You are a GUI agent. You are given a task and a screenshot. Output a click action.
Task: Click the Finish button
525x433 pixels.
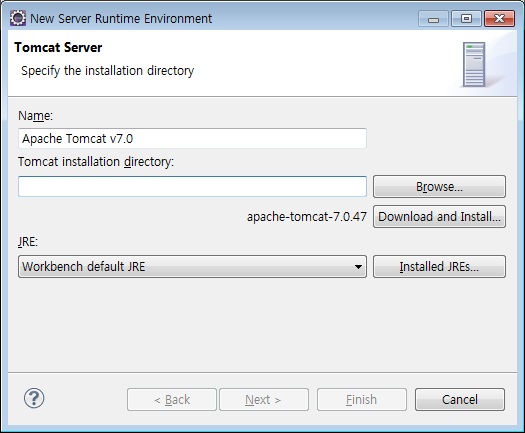[362, 400]
